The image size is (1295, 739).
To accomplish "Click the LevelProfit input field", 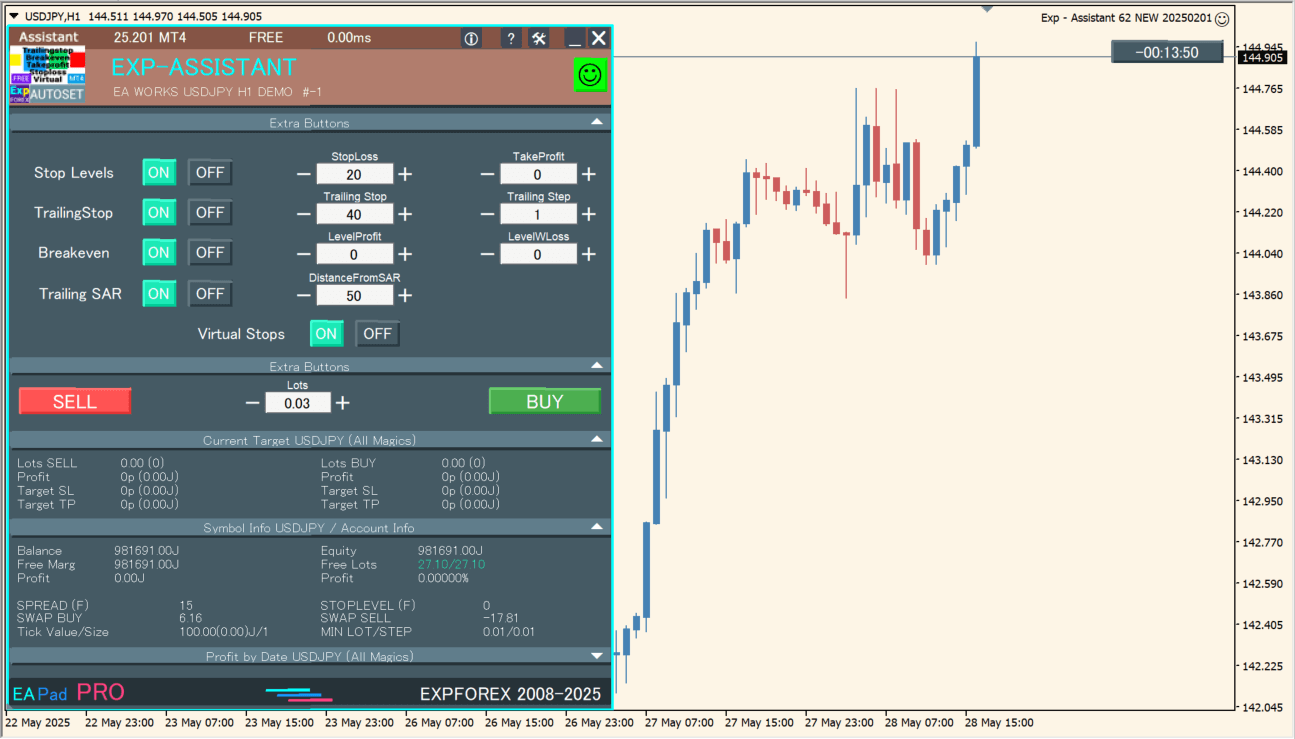I will [x=354, y=254].
